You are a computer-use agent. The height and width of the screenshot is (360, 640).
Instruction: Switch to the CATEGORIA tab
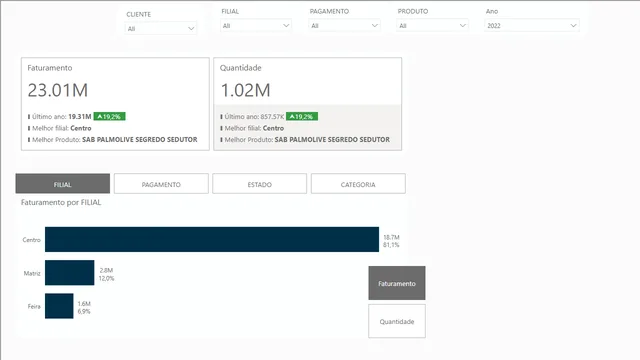tap(358, 184)
